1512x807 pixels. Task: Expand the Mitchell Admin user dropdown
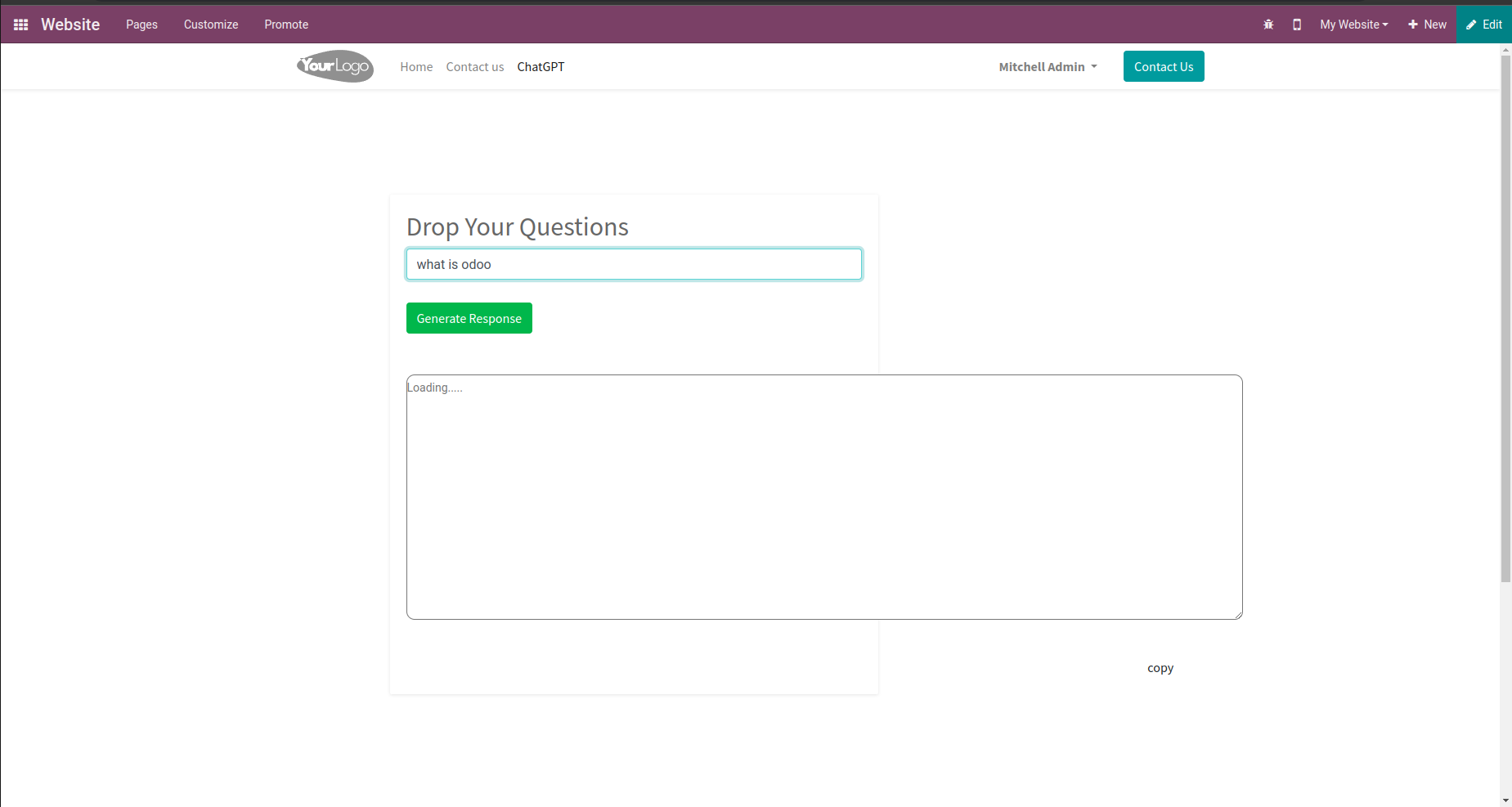(1048, 67)
